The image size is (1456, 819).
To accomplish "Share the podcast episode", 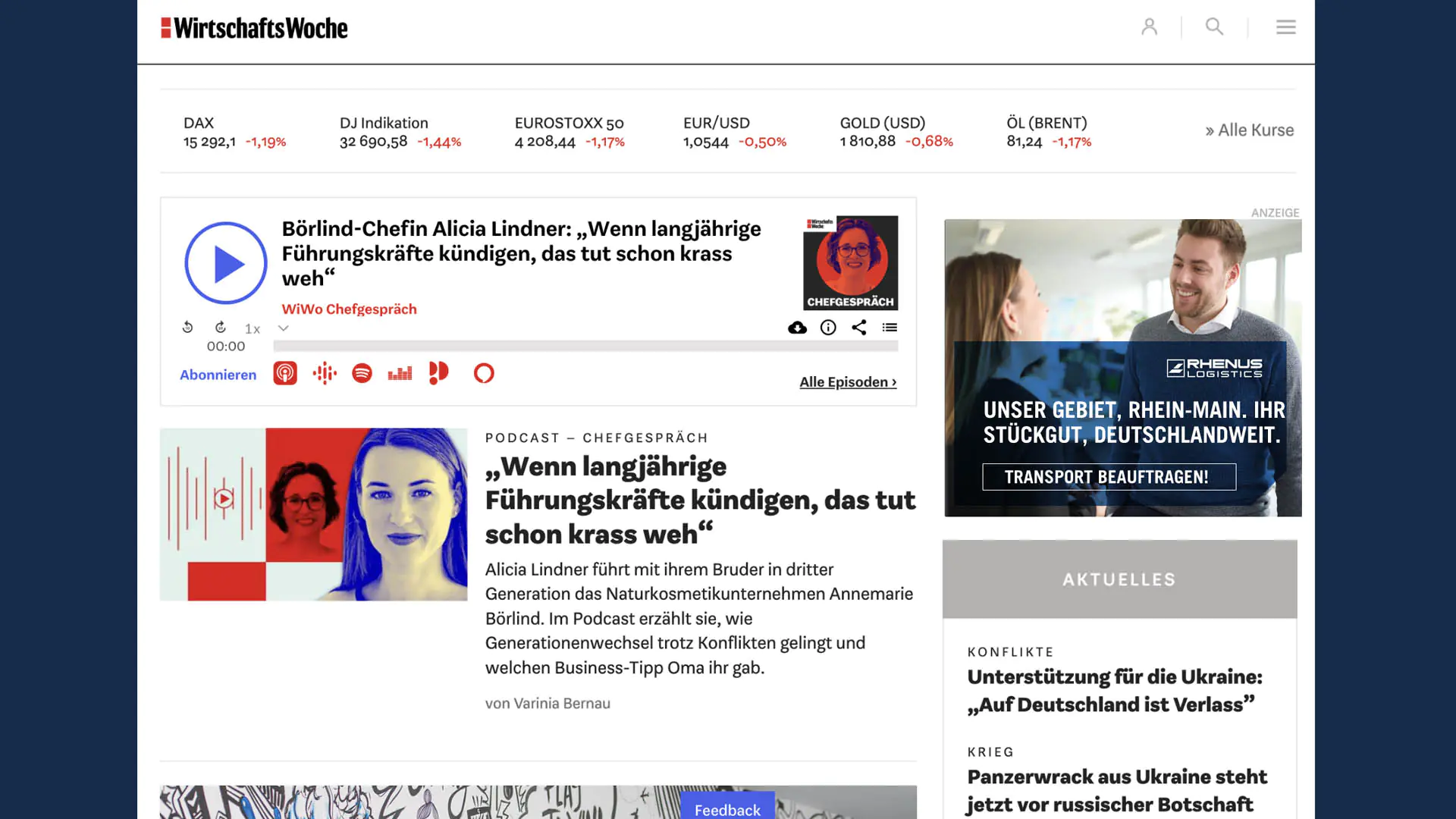I will 858,328.
